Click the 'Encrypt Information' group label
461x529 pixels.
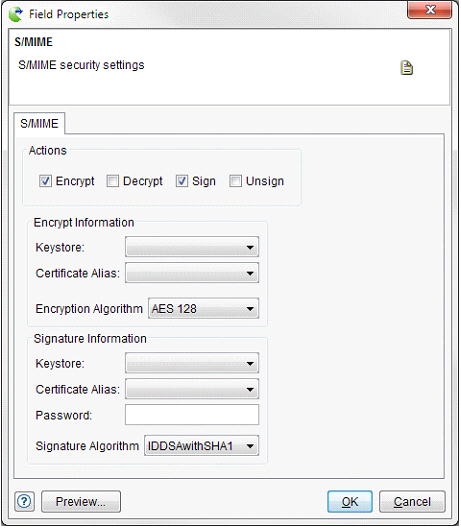(x=84, y=223)
